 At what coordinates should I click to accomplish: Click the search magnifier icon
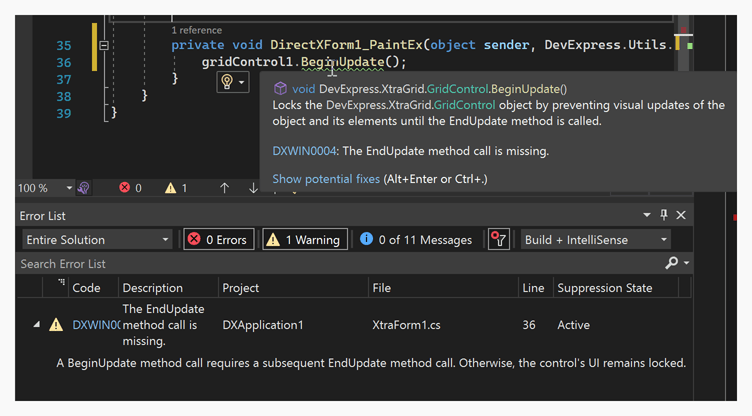pos(672,262)
